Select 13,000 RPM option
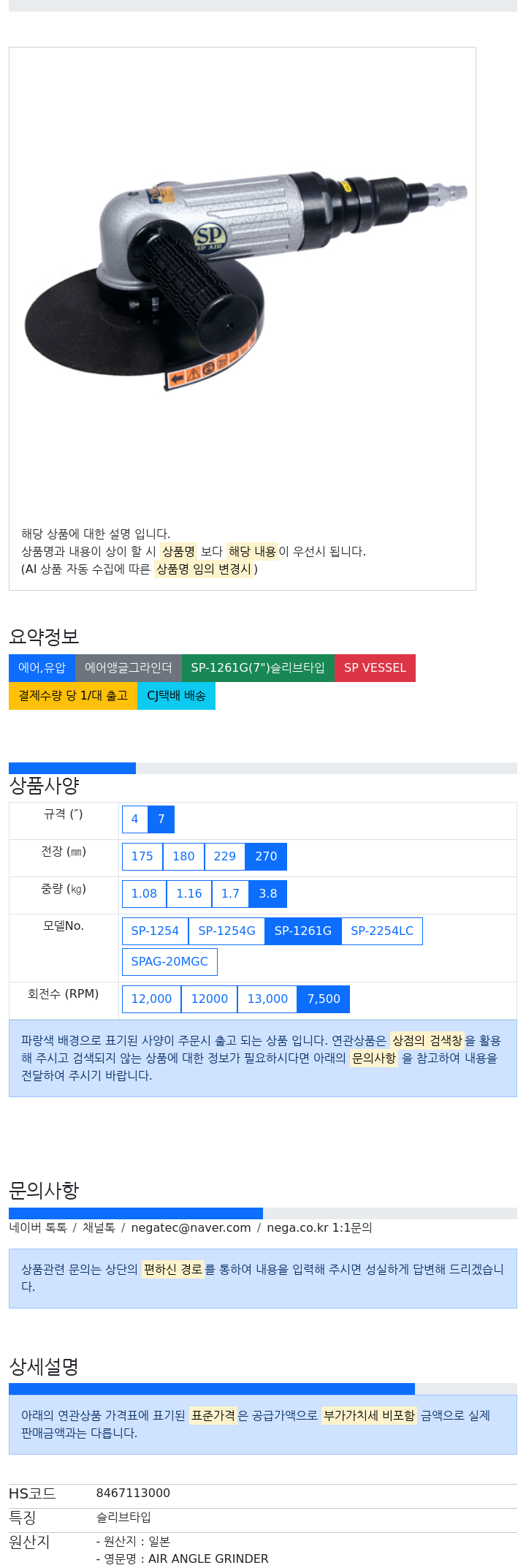Image resolution: width=526 pixels, height=1568 pixels. pyautogui.click(x=267, y=999)
